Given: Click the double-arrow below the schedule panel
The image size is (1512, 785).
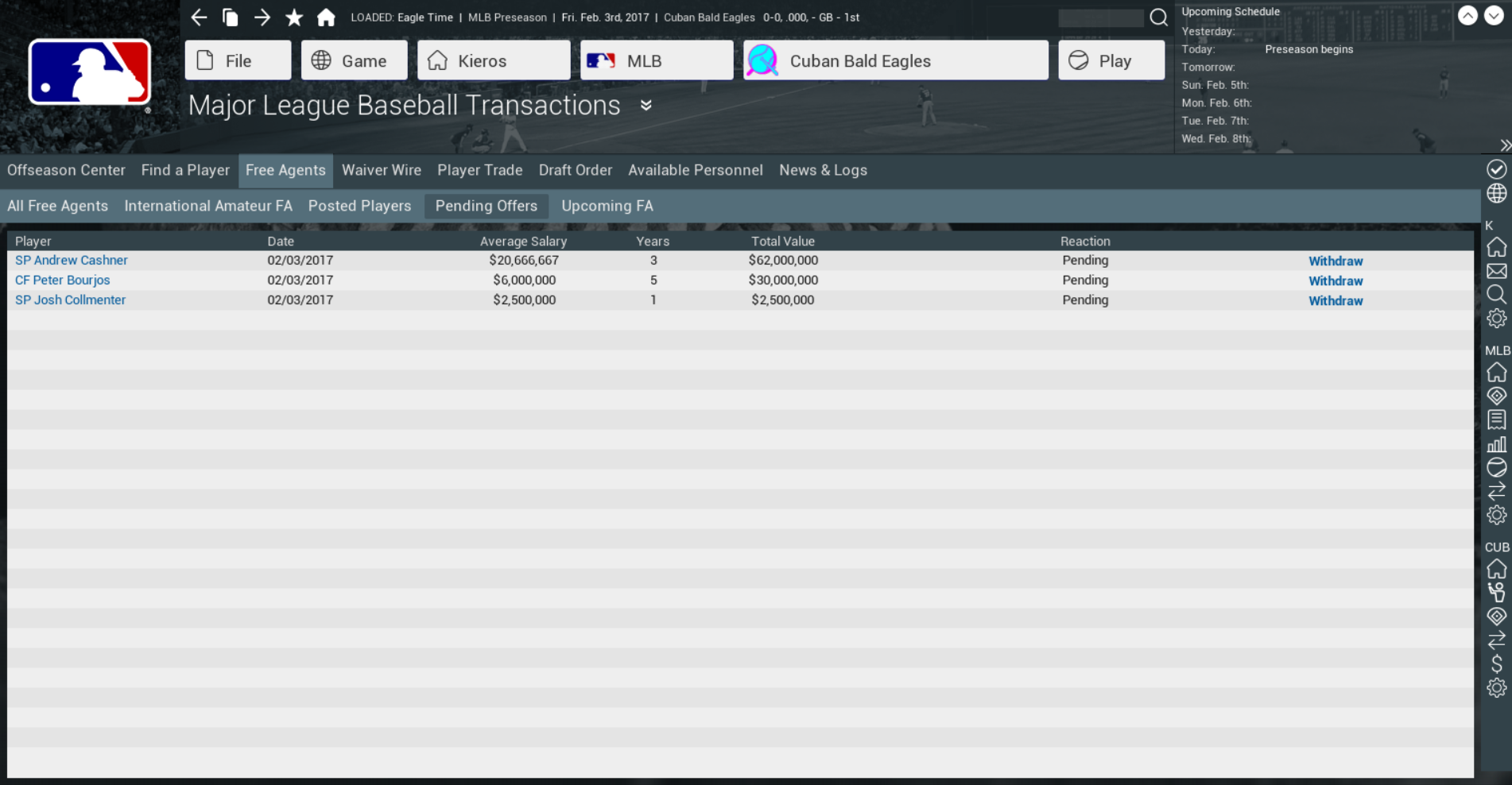Looking at the screenshot, I should [1505, 145].
